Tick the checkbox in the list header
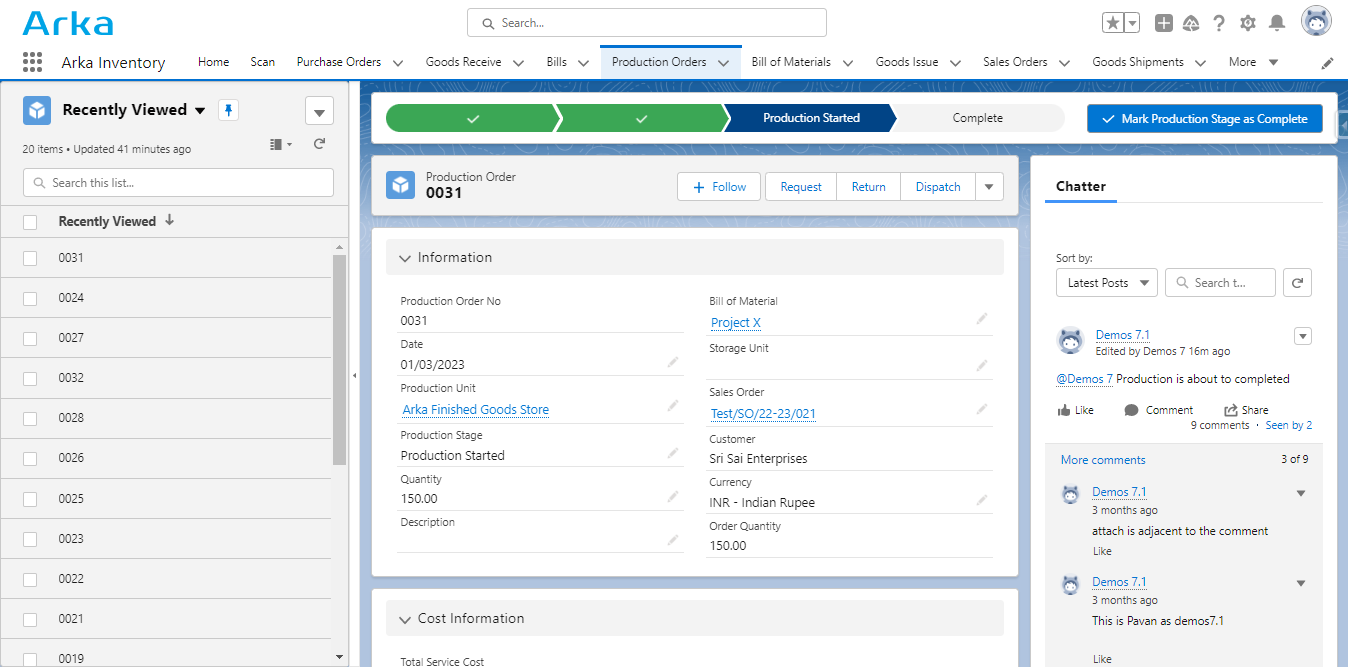Screen dimensions: 1348x667 [x=29, y=221]
